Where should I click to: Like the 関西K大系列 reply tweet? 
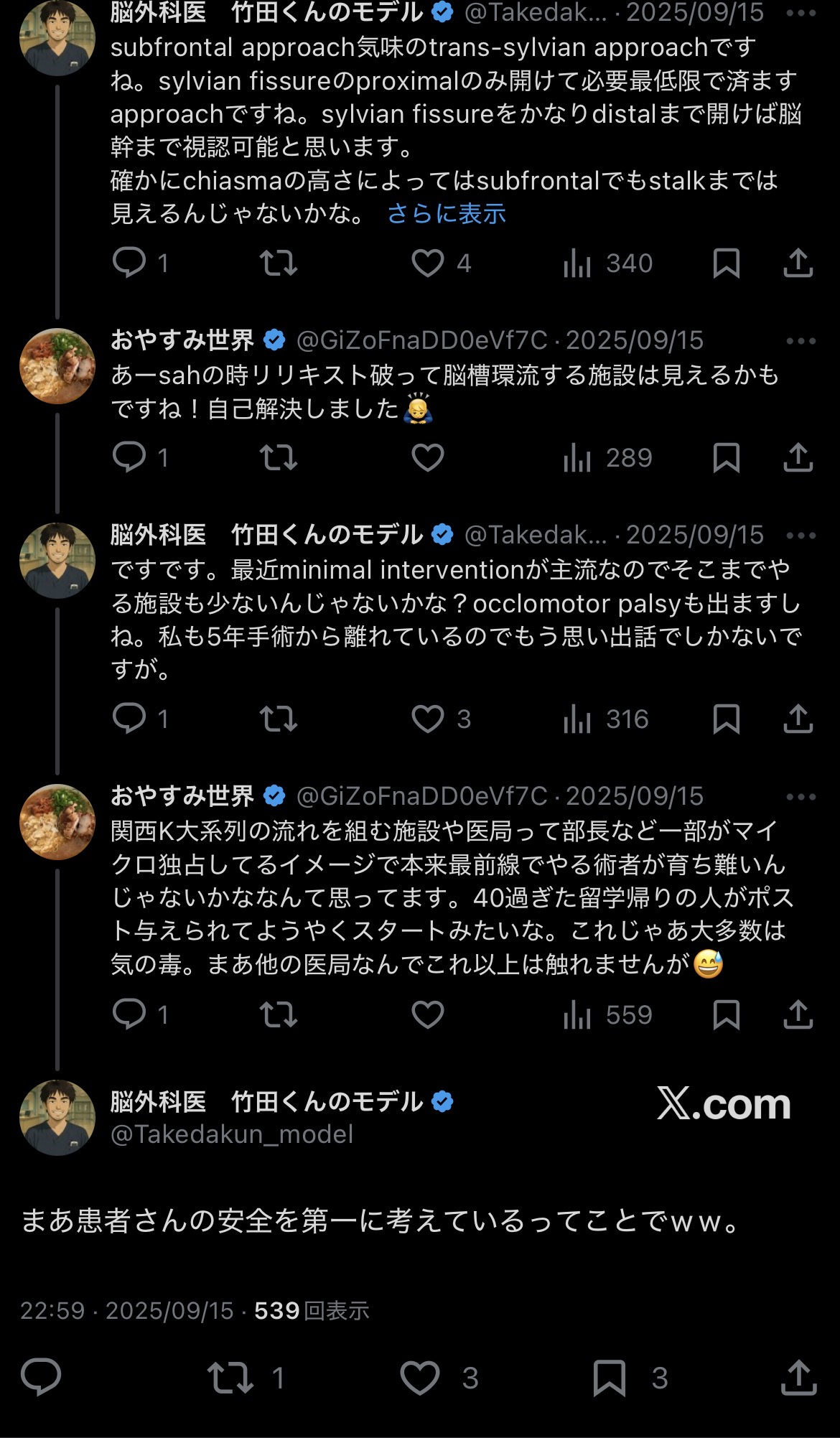[428, 1014]
